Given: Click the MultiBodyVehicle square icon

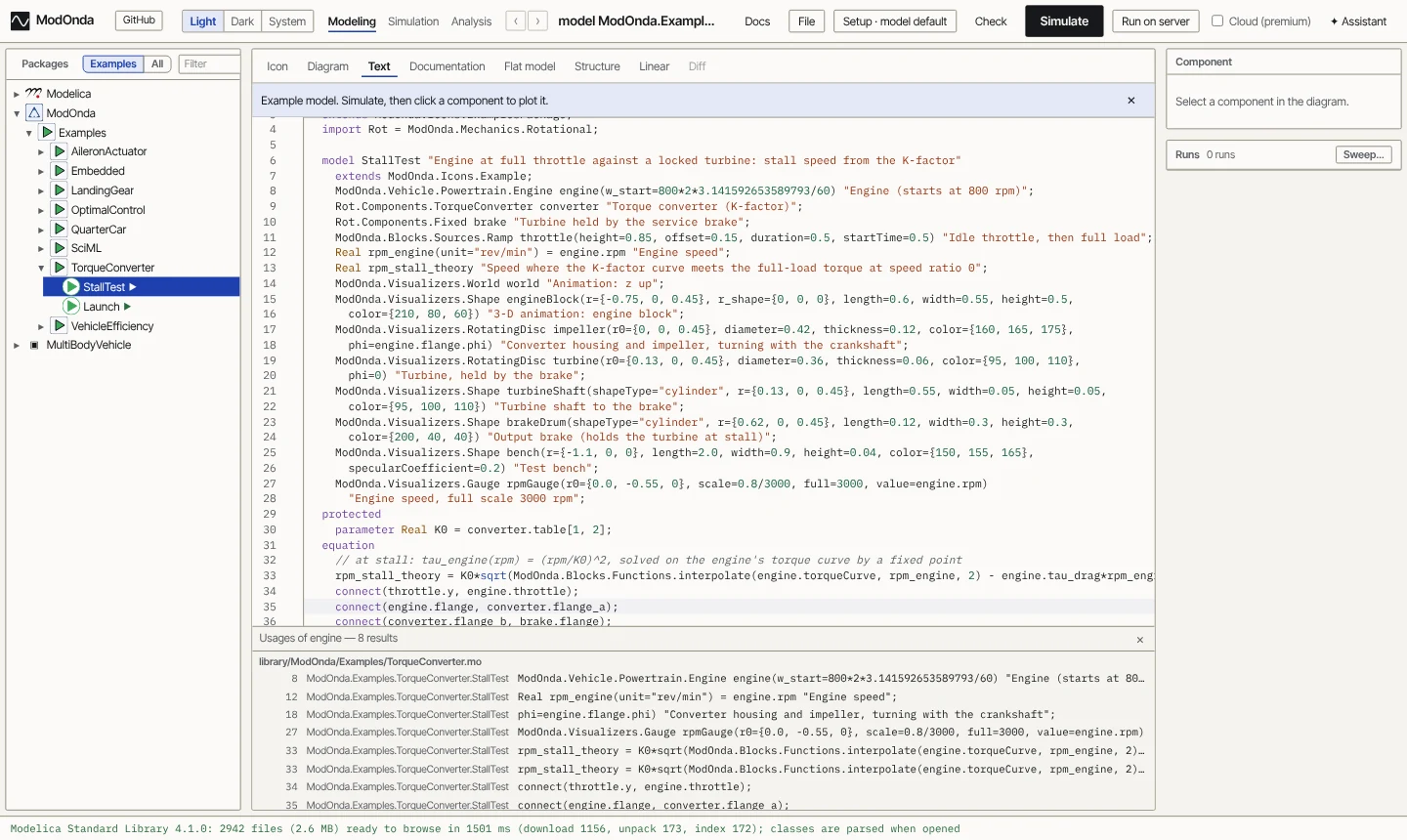Looking at the screenshot, I should [34, 345].
